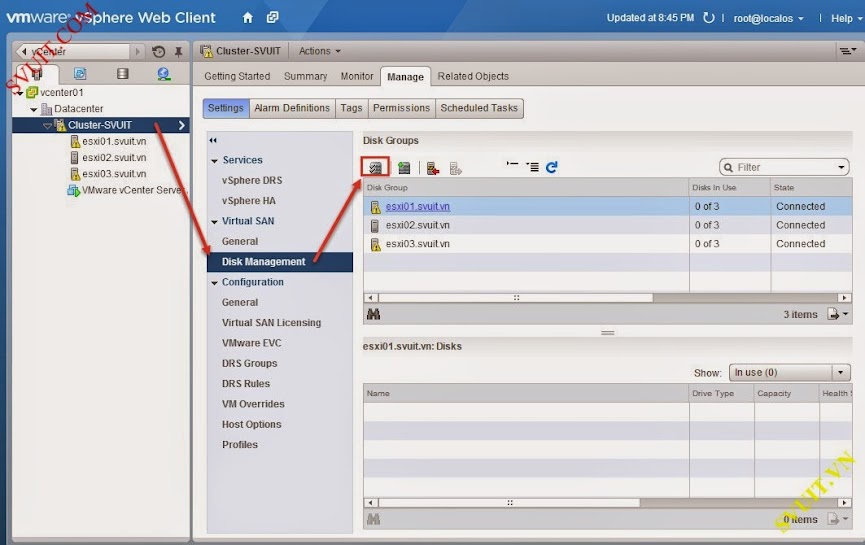Open the esxi01.svuit.vn link in Disk Groups
The image size is (865, 545).
pyautogui.click(x=418, y=206)
